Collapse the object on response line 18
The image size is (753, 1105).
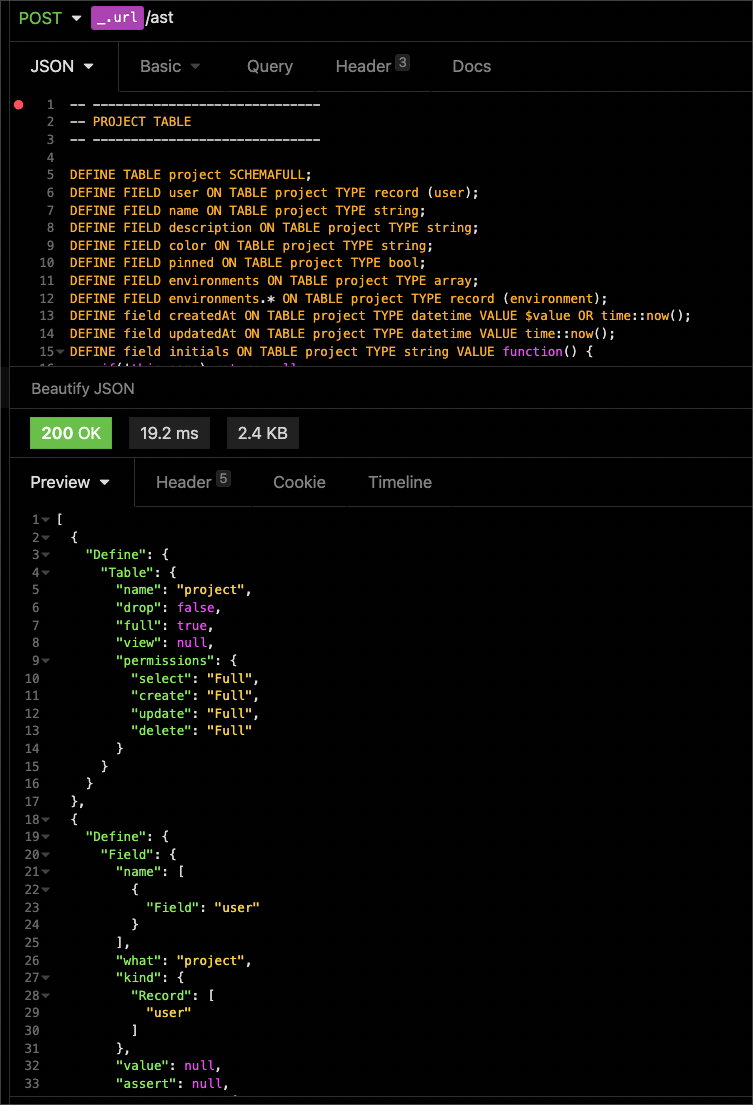[46, 819]
